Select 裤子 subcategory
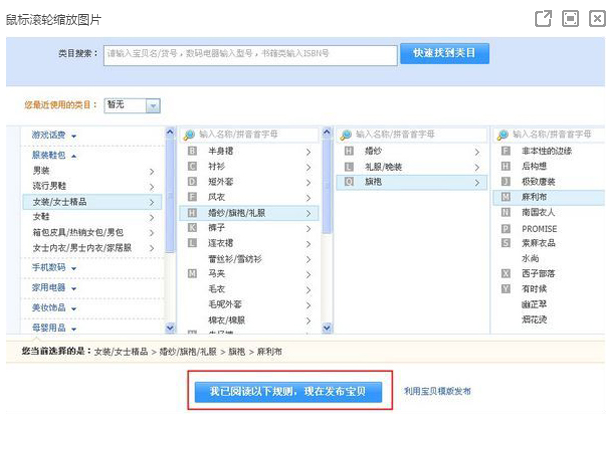This screenshot has height=453, width=616. point(249,228)
